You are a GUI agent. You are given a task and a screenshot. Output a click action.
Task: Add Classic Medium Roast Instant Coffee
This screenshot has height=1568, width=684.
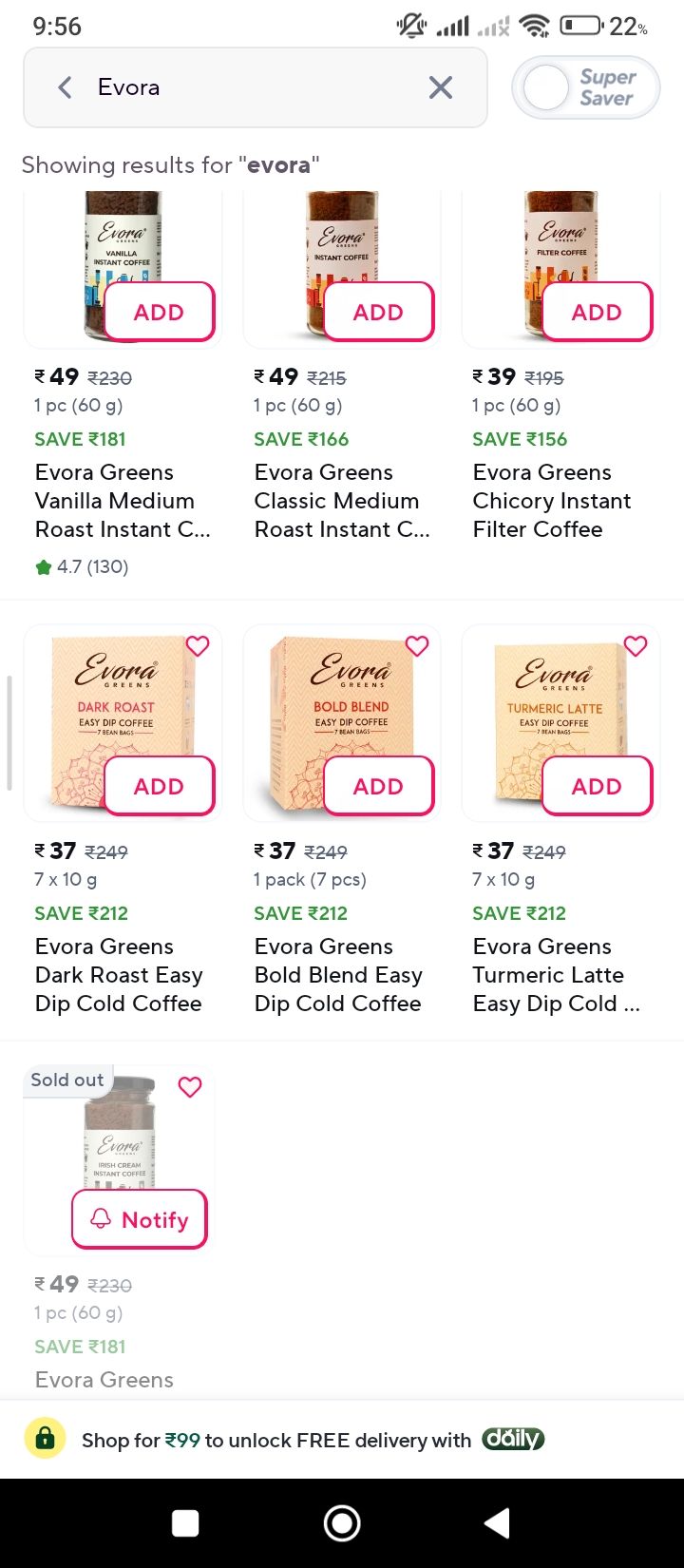pos(378,312)
